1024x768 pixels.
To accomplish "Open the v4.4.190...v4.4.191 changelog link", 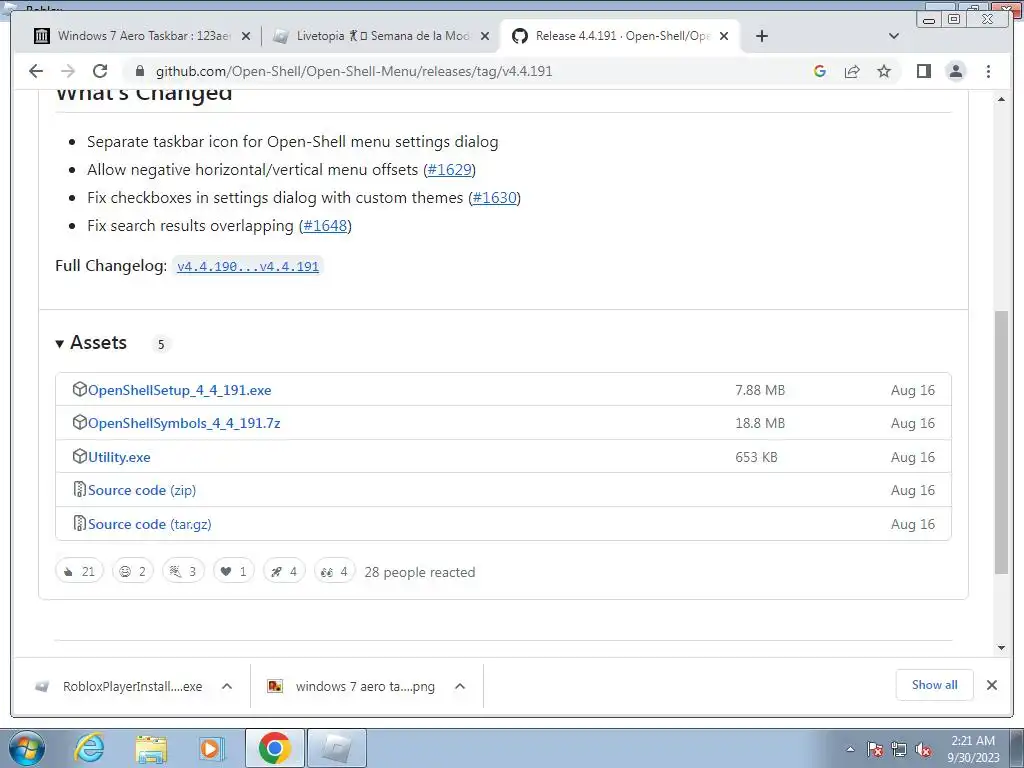I will (x=248, y=266).
